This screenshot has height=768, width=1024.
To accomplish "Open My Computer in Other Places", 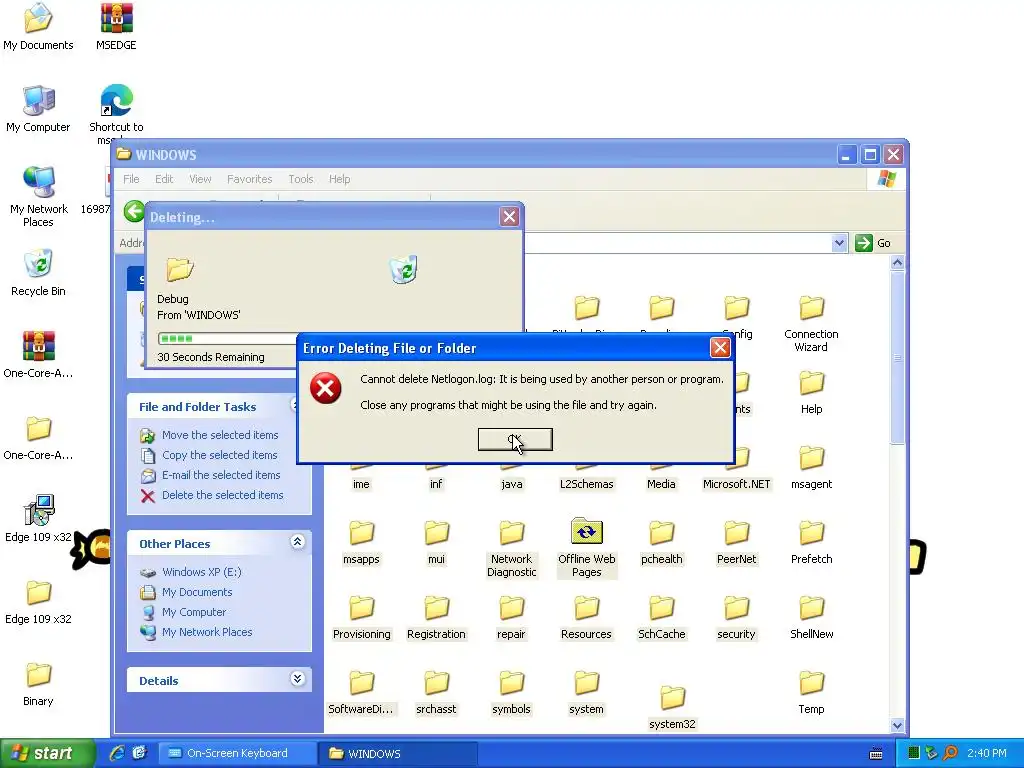I will (194, 612).
